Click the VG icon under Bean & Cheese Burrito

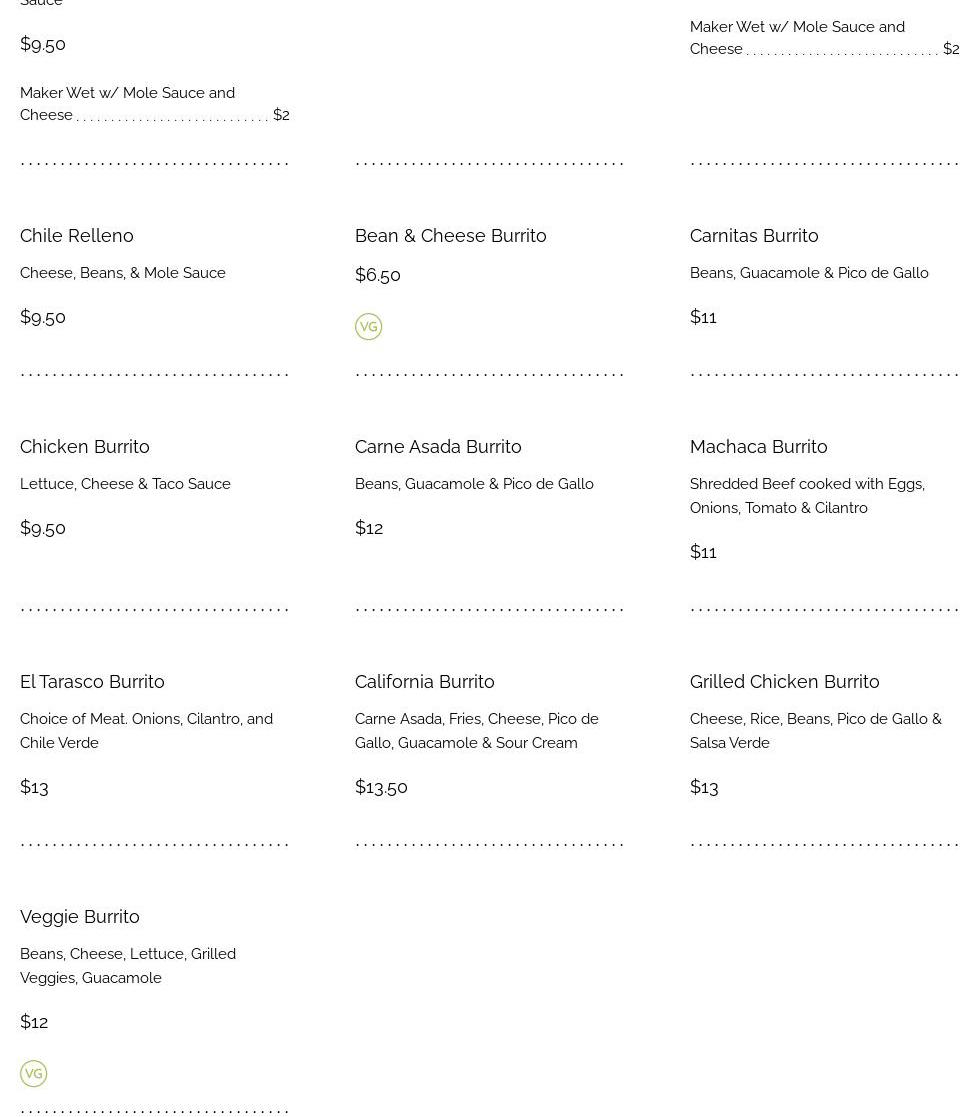(368, 327)
